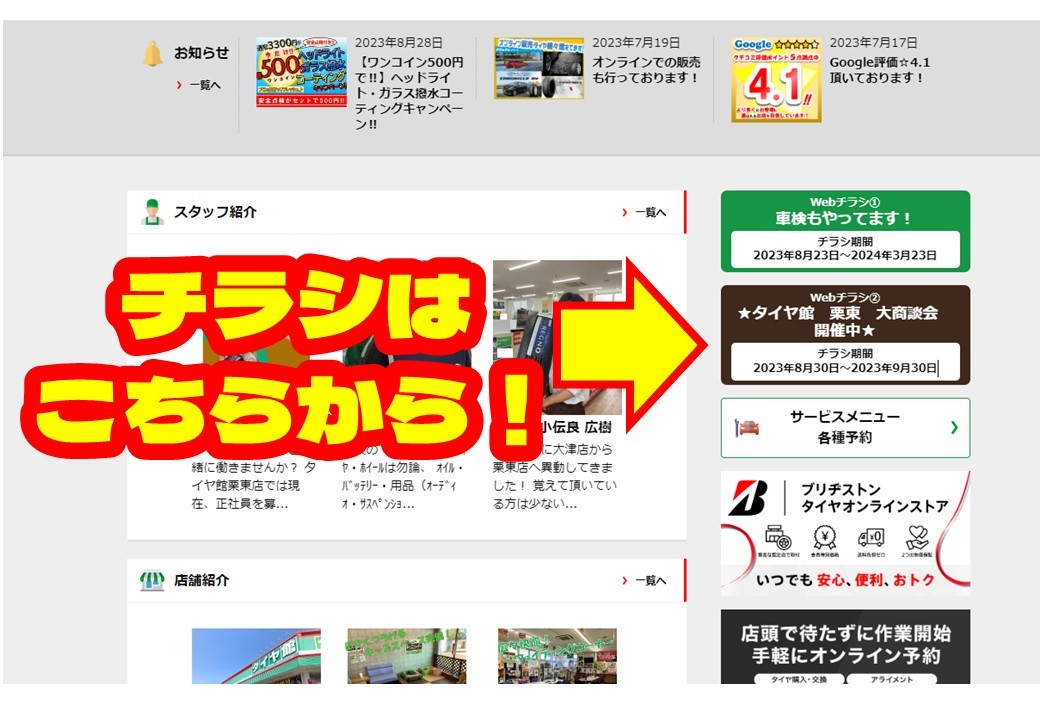The height and width of the screenshot is (720, 1040).
Task: Open the online tire sales news thumbnail
Action: point(539,68)
